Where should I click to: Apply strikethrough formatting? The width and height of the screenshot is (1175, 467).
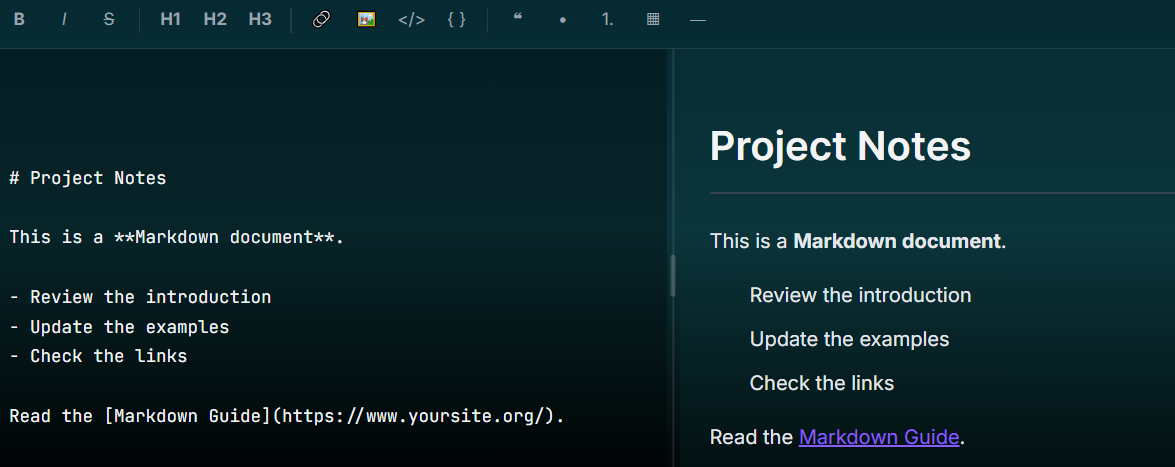tap(109, 20)
